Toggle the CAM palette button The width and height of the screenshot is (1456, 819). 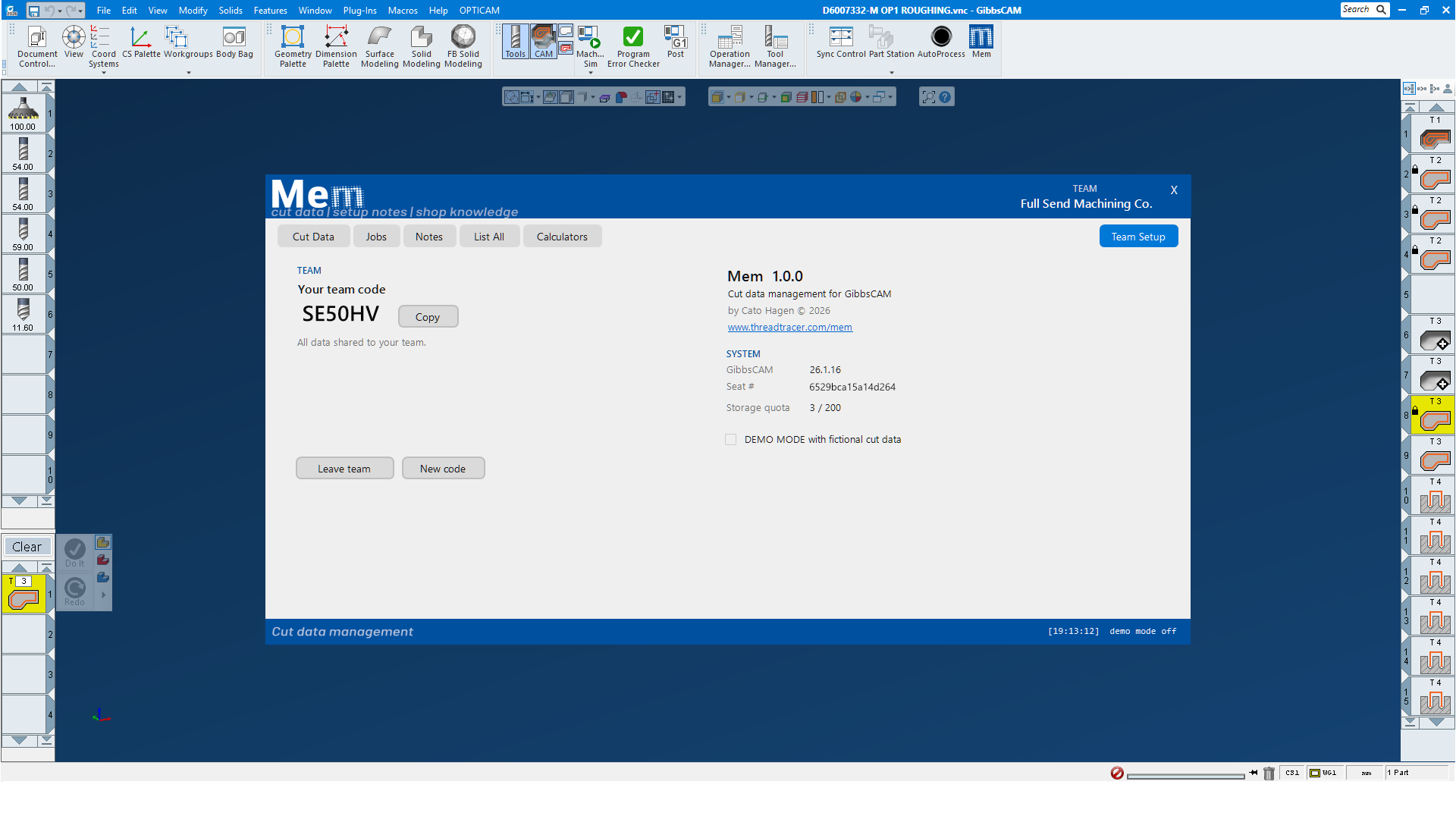click(x=544, y=42)
